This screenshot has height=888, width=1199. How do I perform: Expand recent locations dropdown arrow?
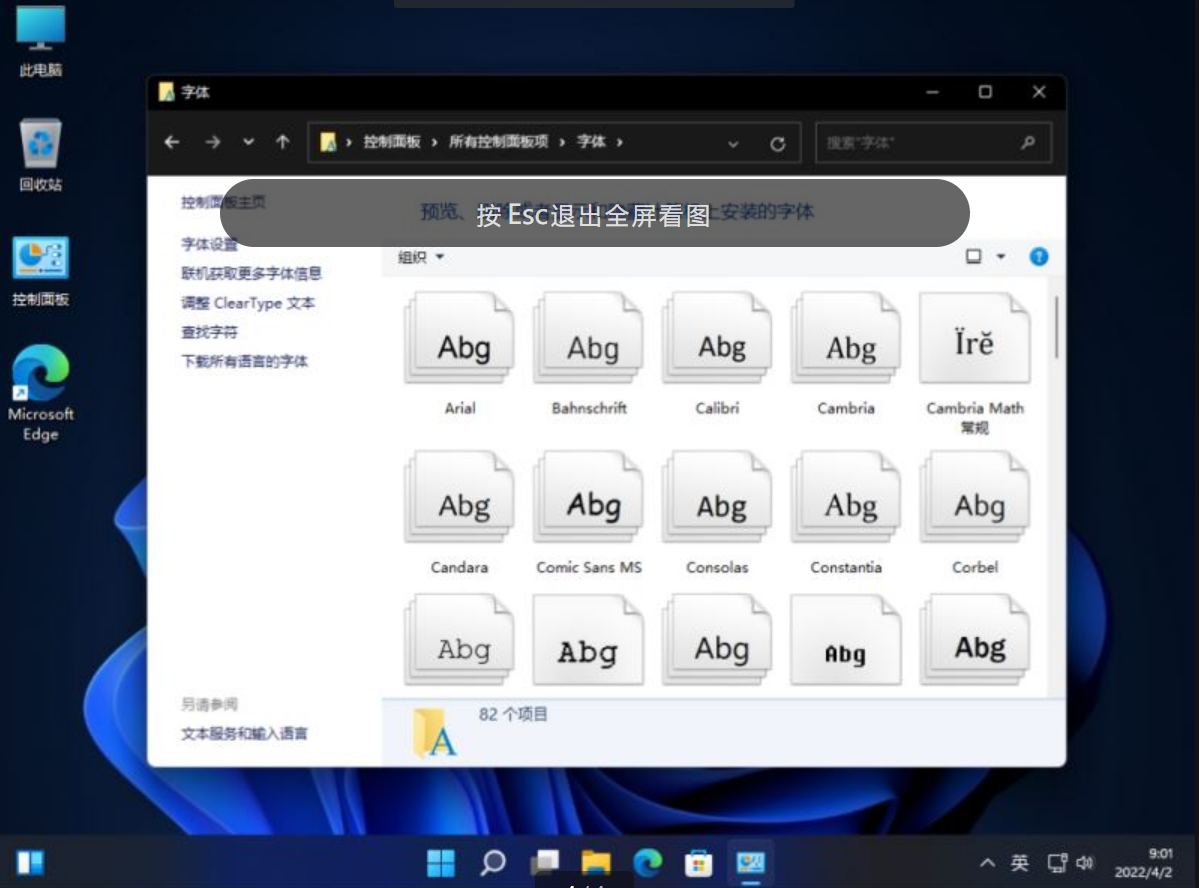click(249, 142)
